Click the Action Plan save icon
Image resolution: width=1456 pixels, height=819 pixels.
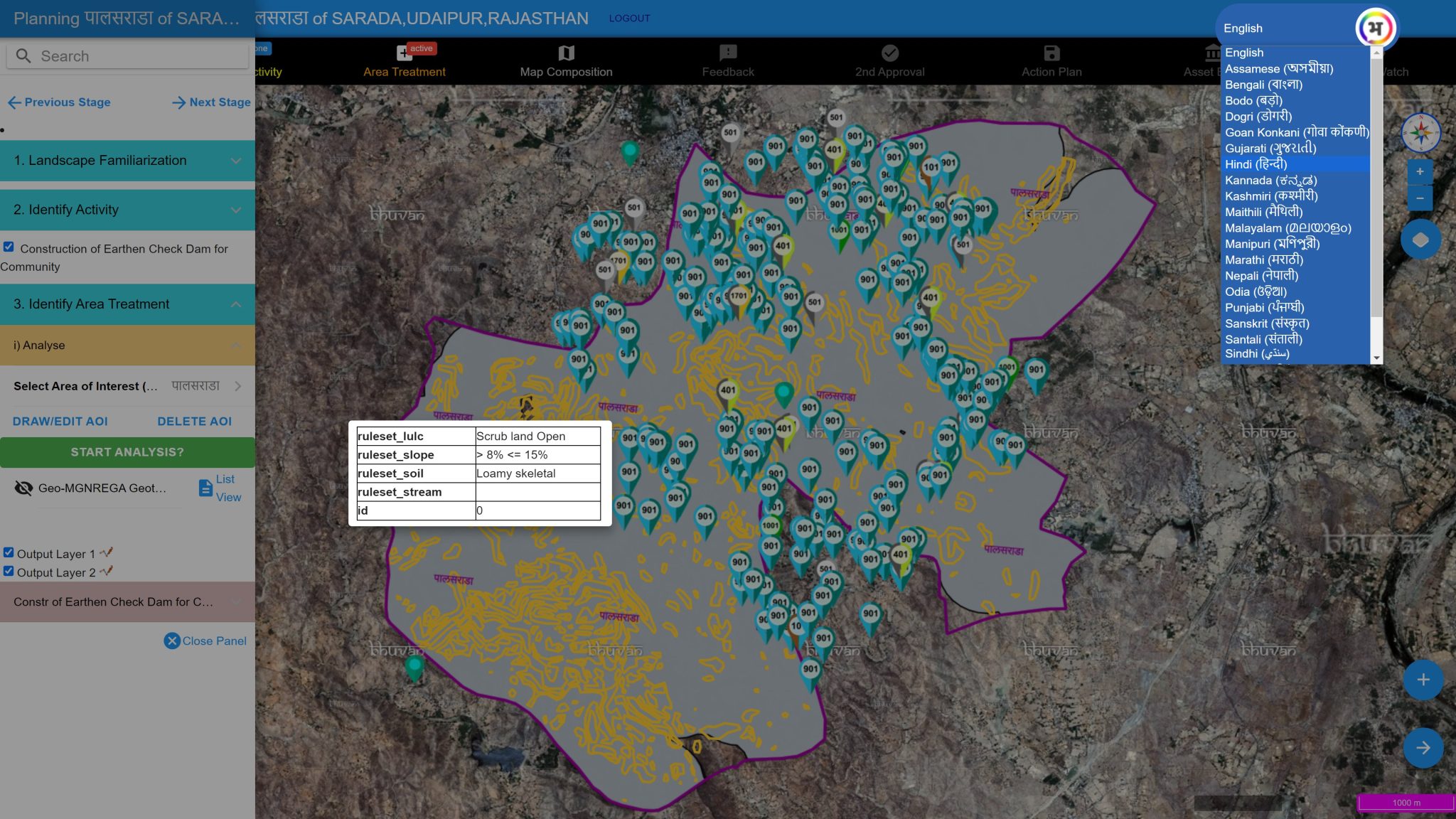click(1051, 53)
